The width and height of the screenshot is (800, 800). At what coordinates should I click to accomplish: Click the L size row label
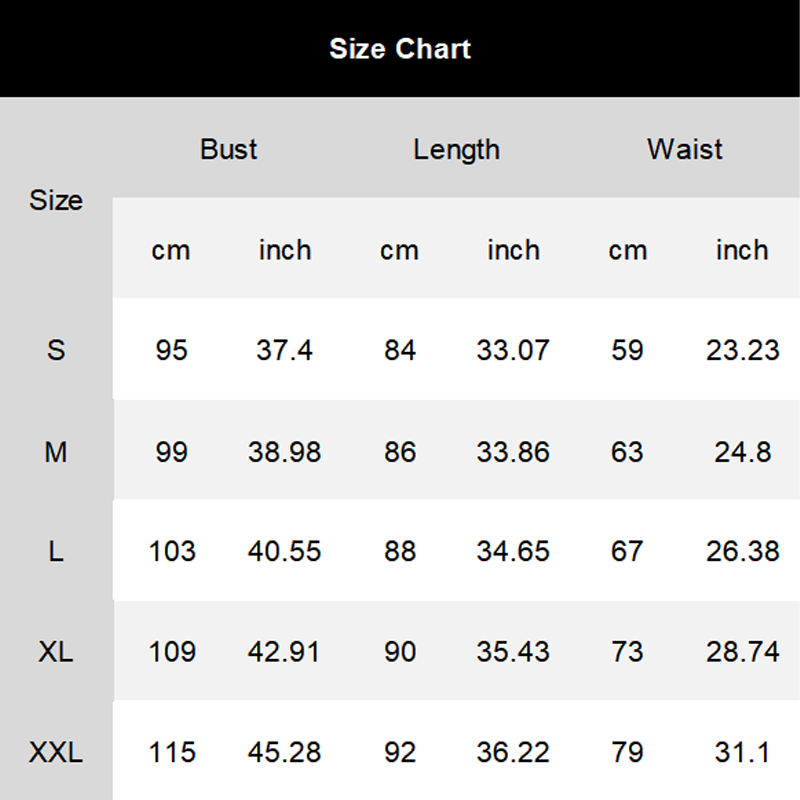(56, 552)
